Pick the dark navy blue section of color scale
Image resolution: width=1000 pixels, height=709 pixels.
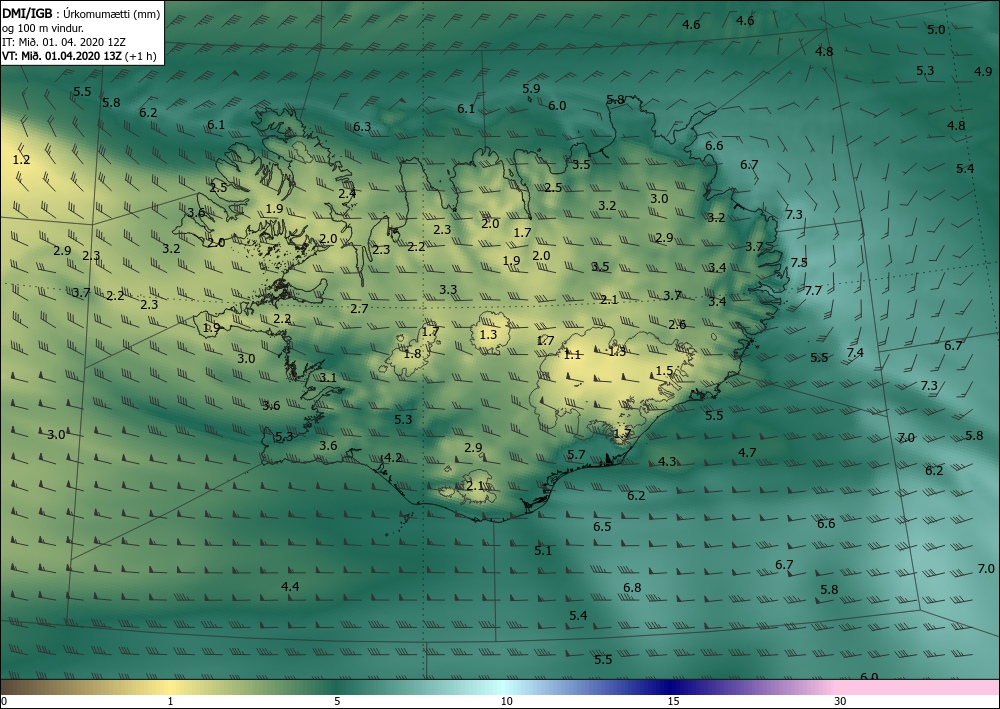670,687
